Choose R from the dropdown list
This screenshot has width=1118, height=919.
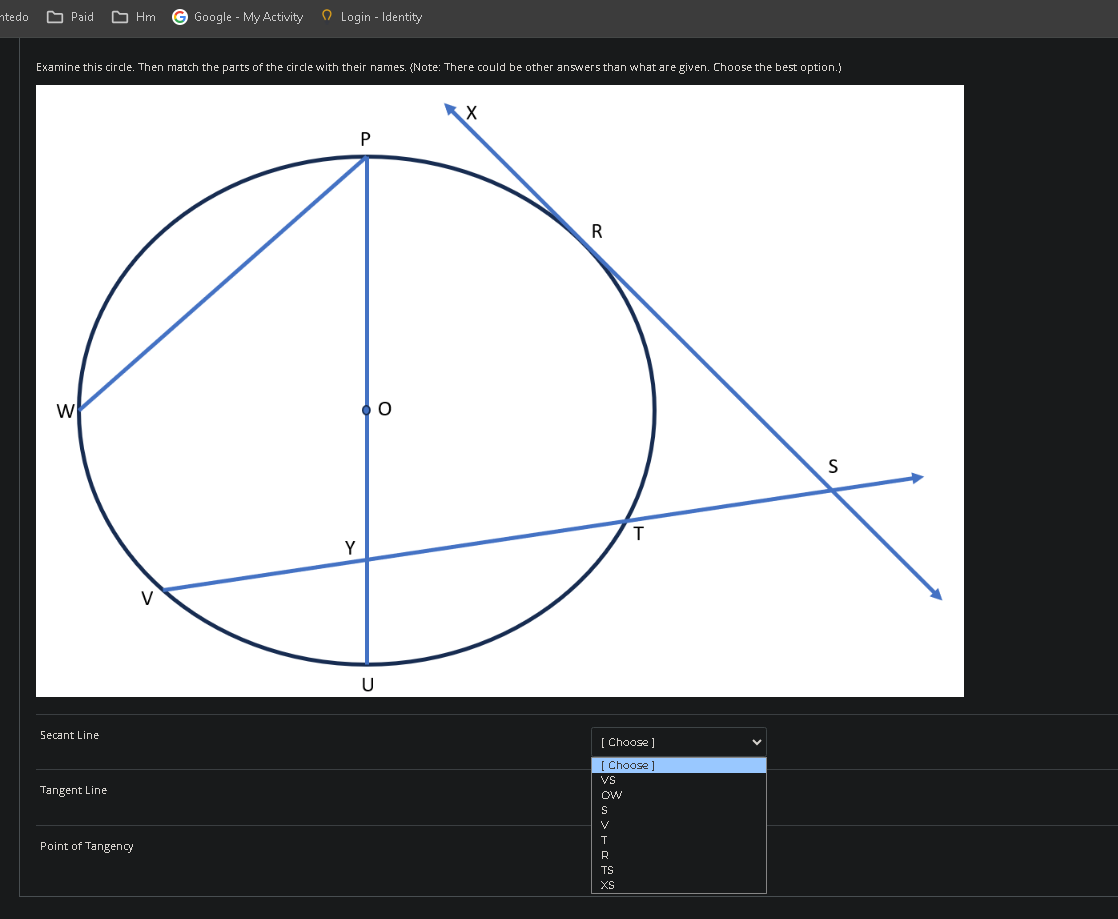(679, 855)
